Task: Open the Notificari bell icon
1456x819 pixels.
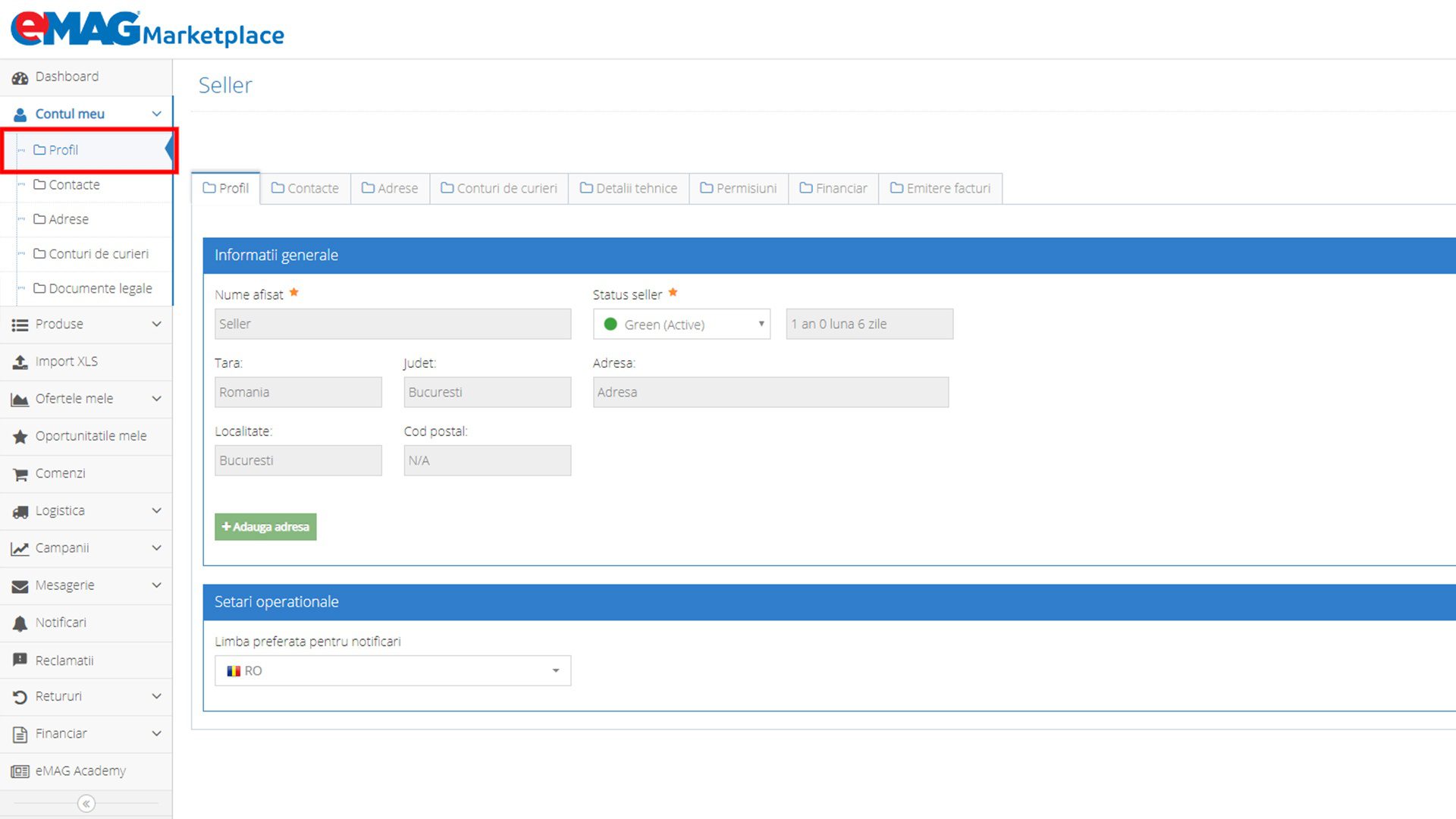Action: (x=20, y=622)
